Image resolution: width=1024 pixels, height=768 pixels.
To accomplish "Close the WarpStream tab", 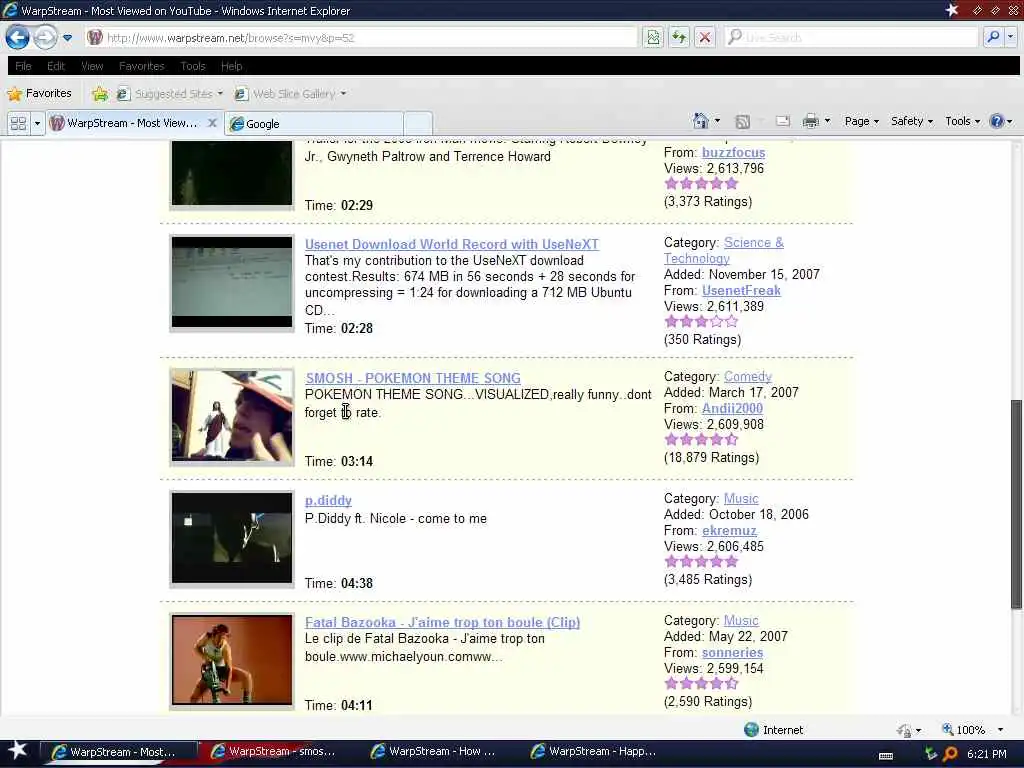I will click(212, 122).
